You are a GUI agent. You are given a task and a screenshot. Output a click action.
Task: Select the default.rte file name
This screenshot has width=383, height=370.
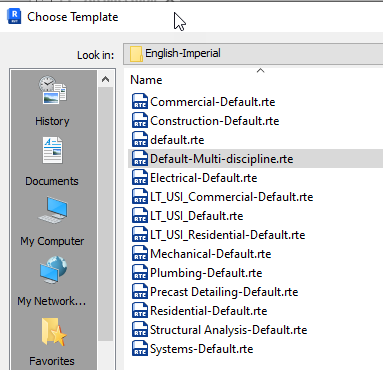click(177, 140)
